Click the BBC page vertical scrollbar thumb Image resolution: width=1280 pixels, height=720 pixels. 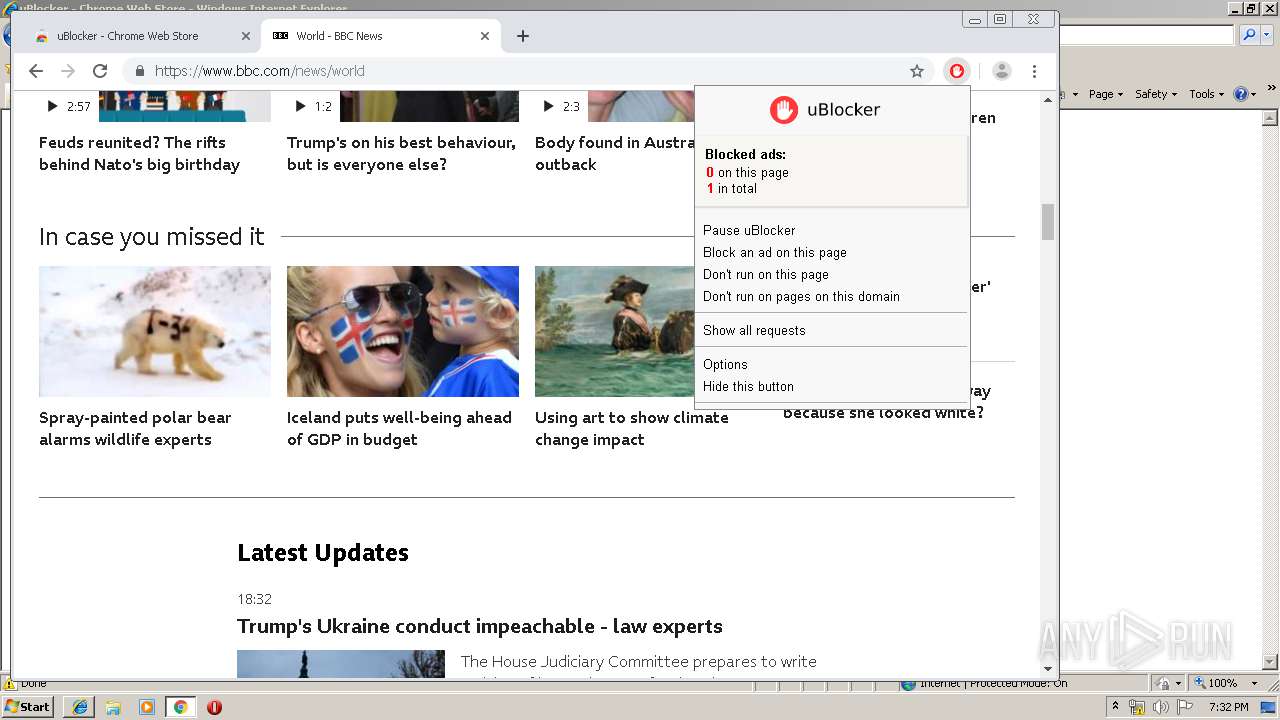point(1048,222)
